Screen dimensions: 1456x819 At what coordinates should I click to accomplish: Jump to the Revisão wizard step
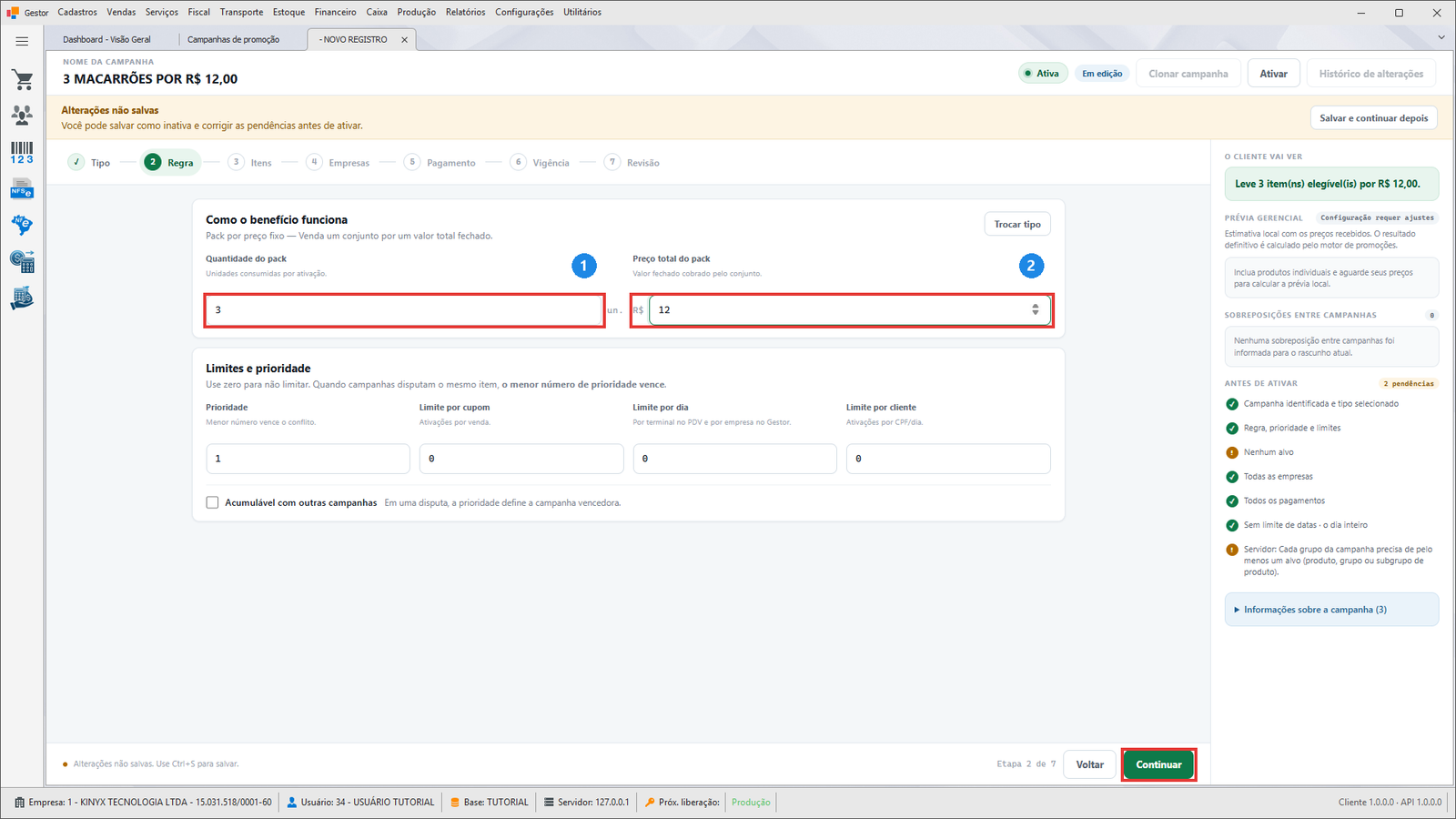tap(632, 163)
